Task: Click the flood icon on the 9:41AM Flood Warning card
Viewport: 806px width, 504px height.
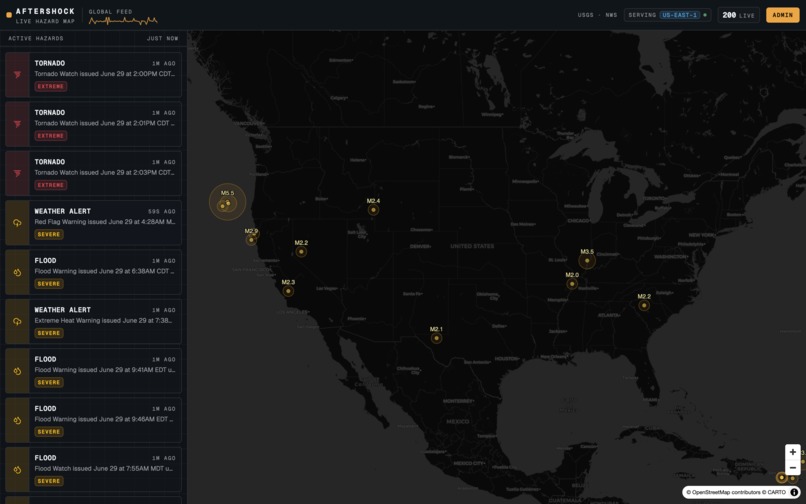Action: tap(17, 371)
